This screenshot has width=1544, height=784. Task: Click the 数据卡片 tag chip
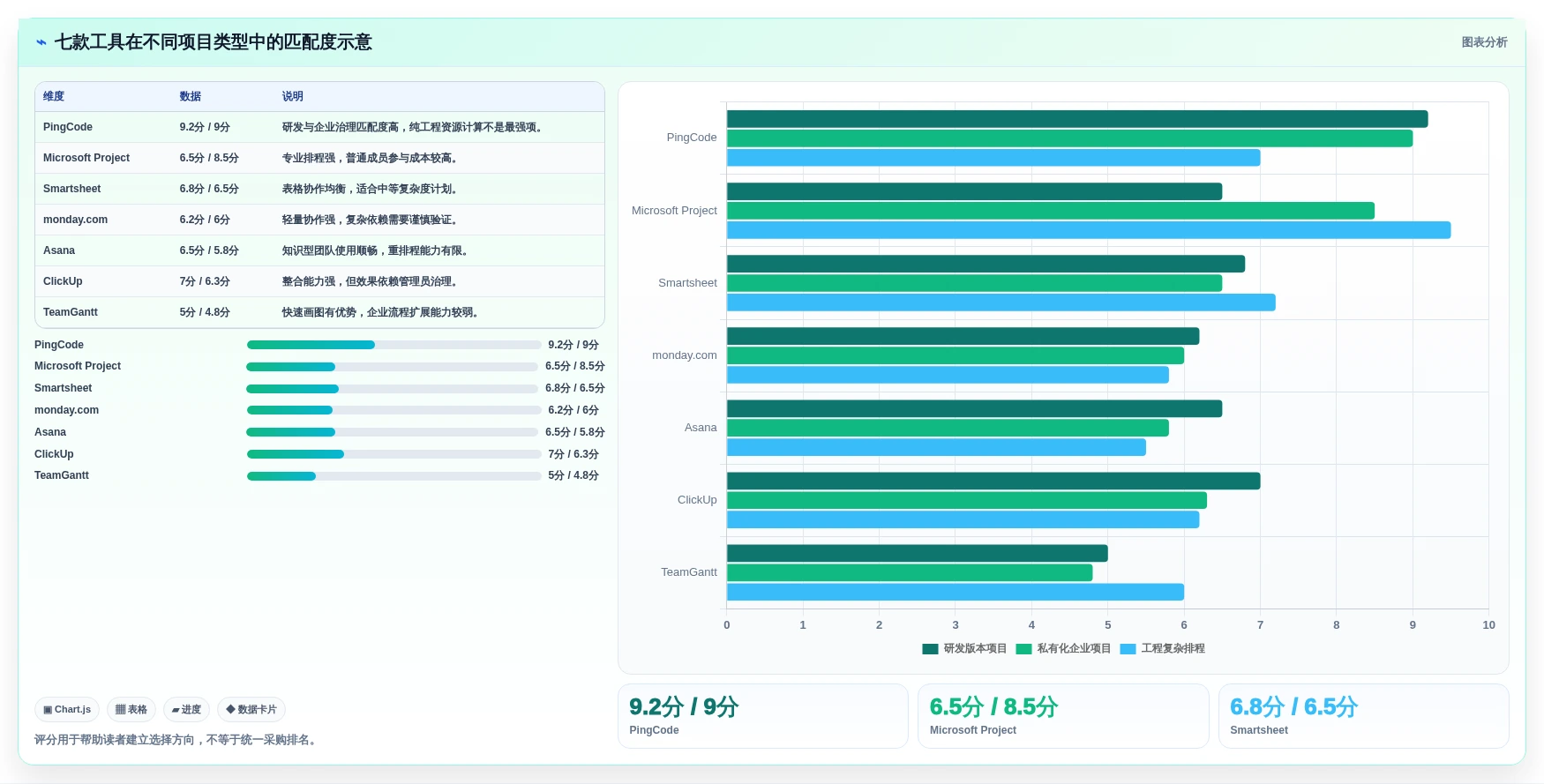point(251,710)
